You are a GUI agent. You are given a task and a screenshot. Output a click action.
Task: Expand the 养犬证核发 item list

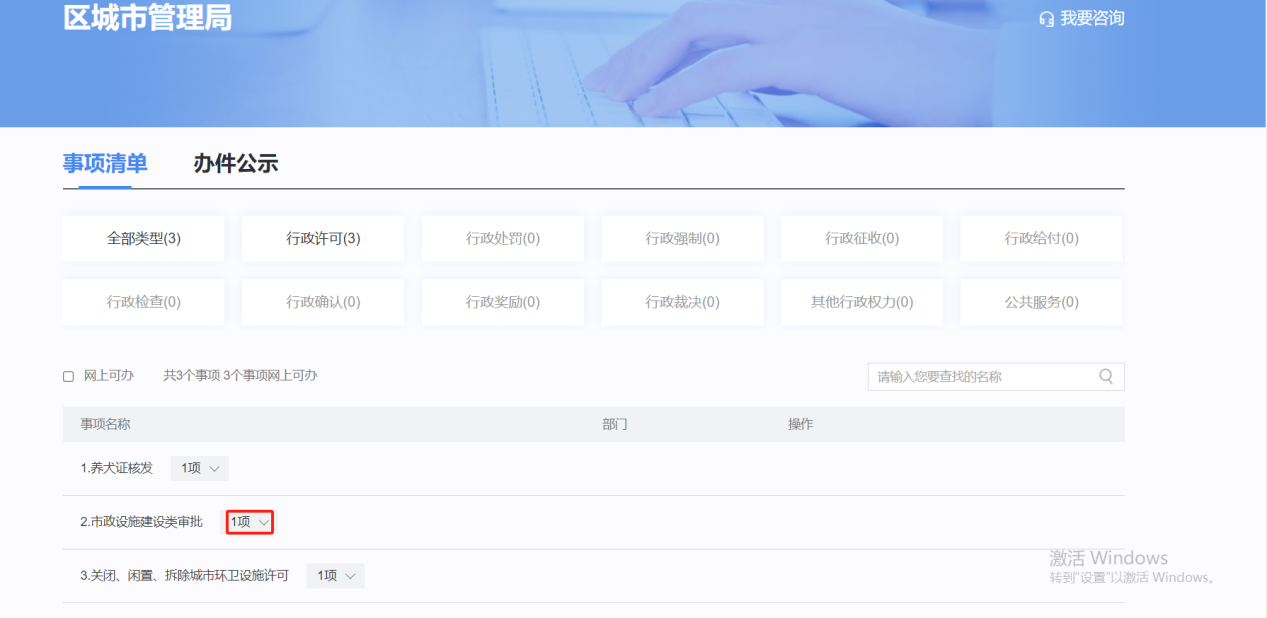198,468
